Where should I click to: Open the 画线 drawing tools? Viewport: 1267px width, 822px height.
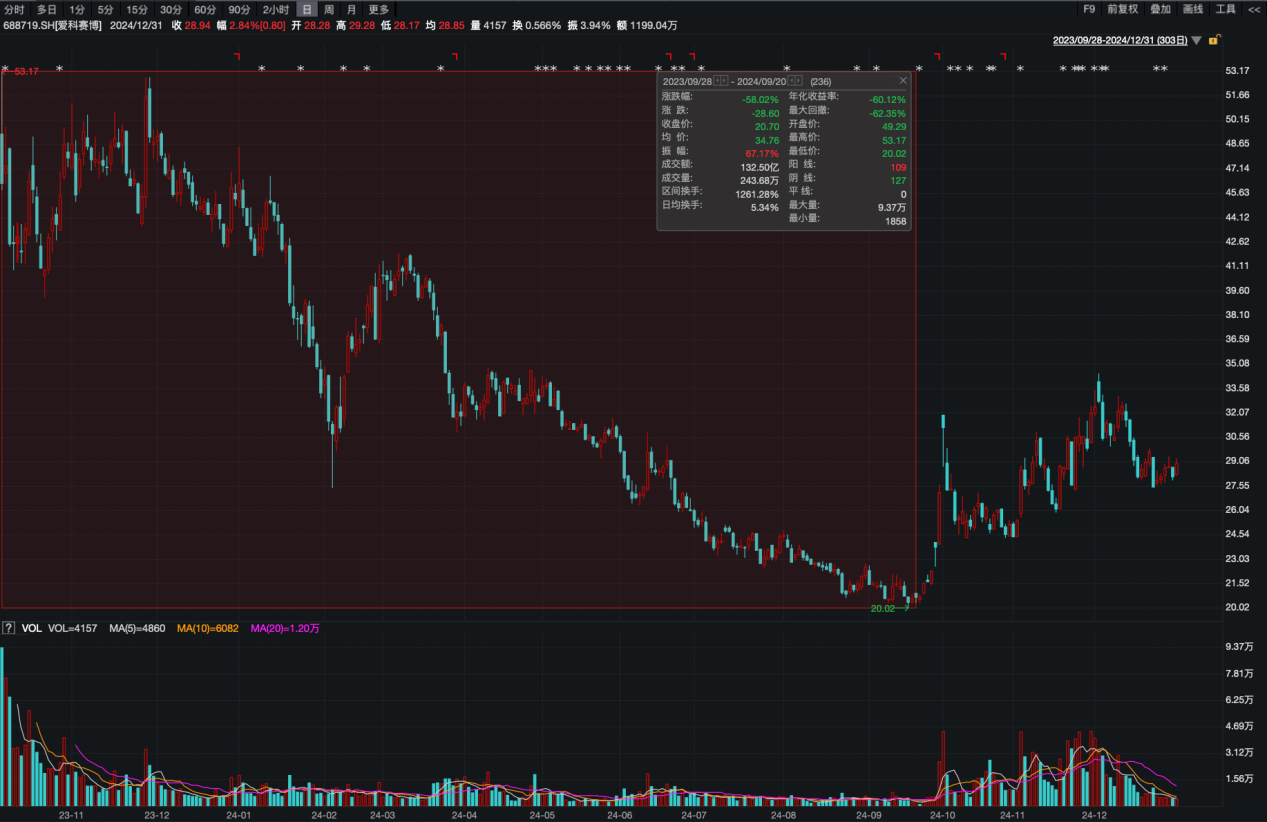(x=1193, y=9)
